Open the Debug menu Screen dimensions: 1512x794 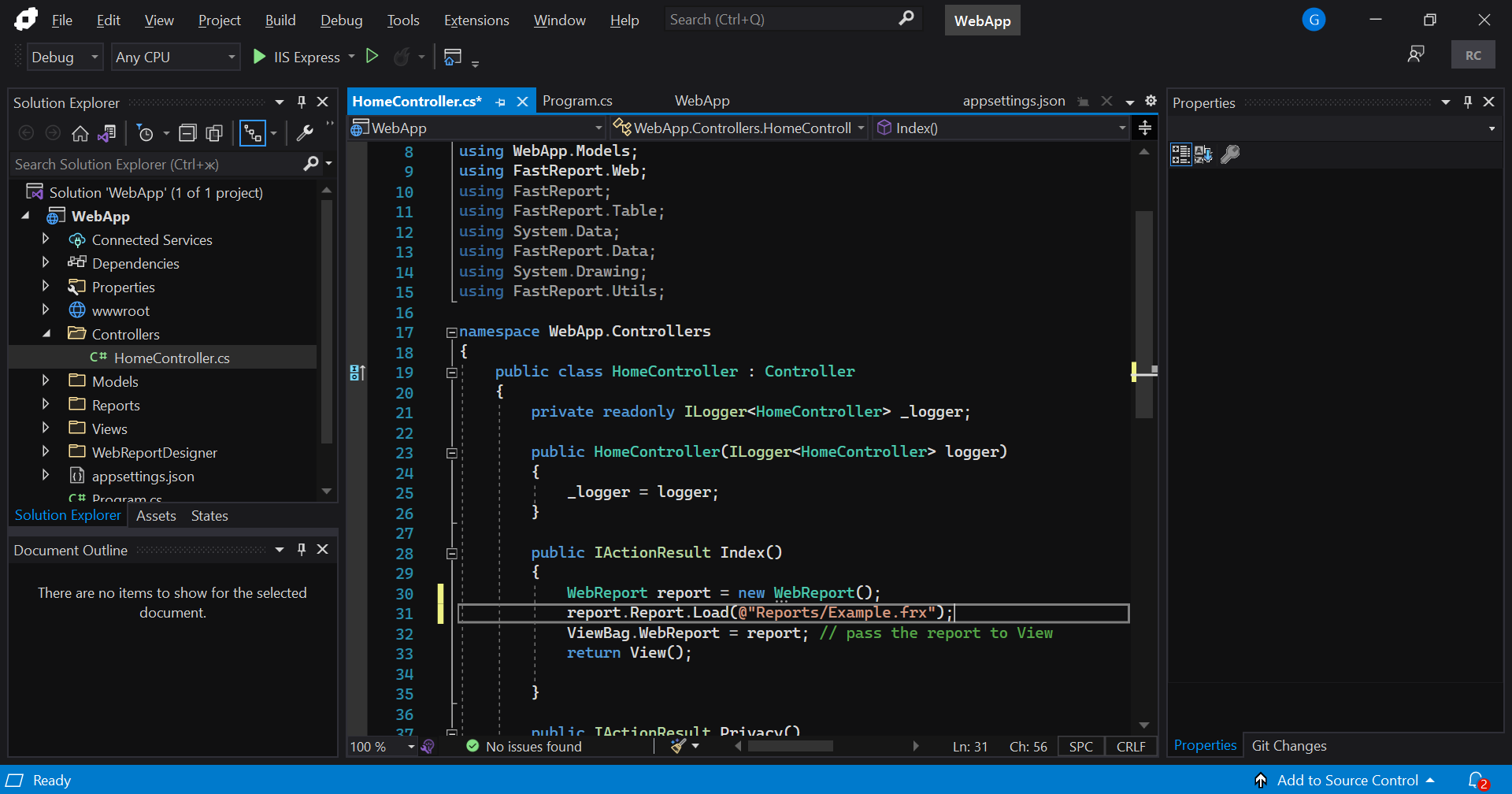click(x=340, y=20)
